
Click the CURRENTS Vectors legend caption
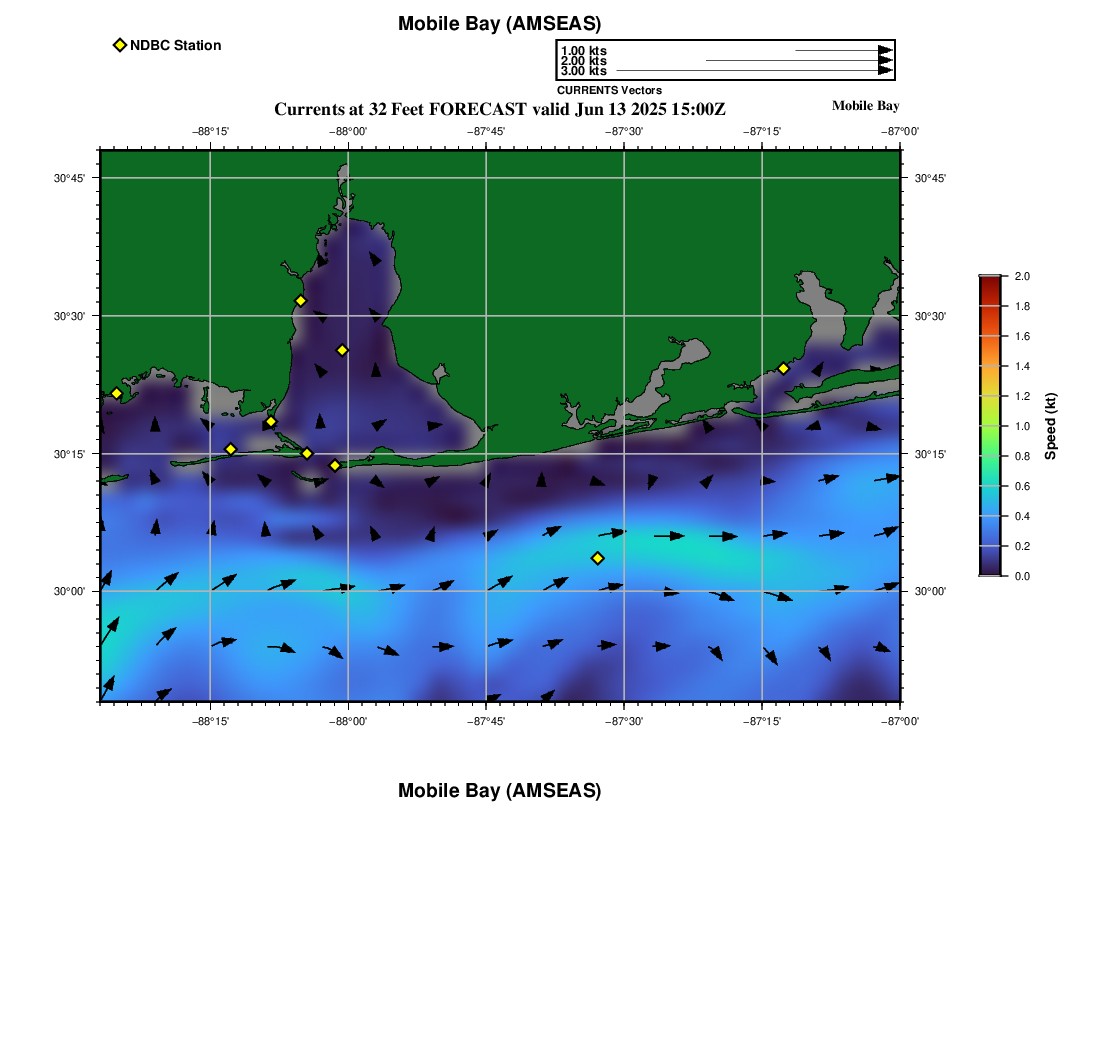pyautogui.click(x=610, y=90)
